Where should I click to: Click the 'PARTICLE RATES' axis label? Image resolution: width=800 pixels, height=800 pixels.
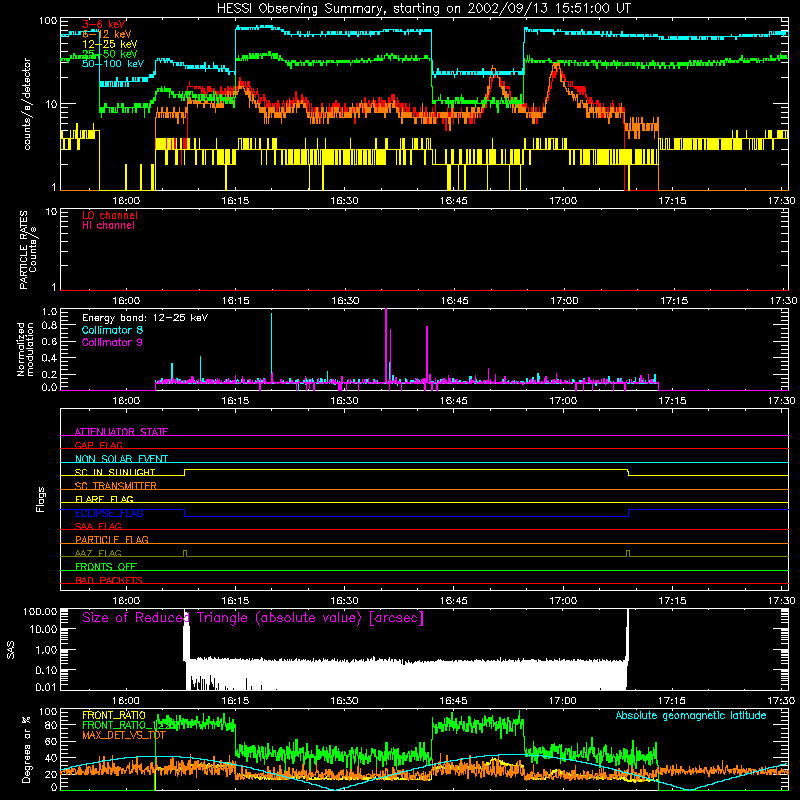click(23, 250)
